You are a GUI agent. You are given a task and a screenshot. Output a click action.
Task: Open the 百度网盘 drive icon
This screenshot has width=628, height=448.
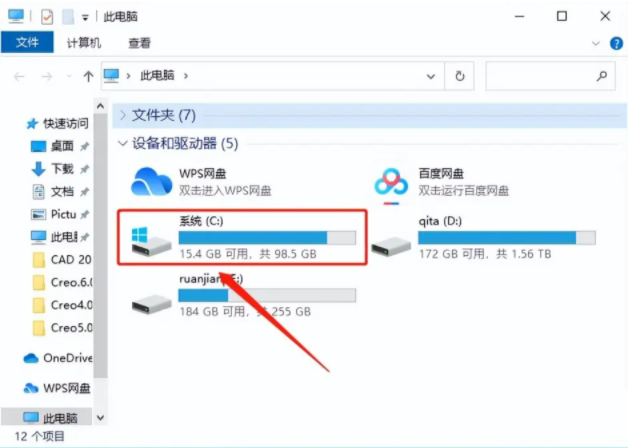tap(391, 185)
